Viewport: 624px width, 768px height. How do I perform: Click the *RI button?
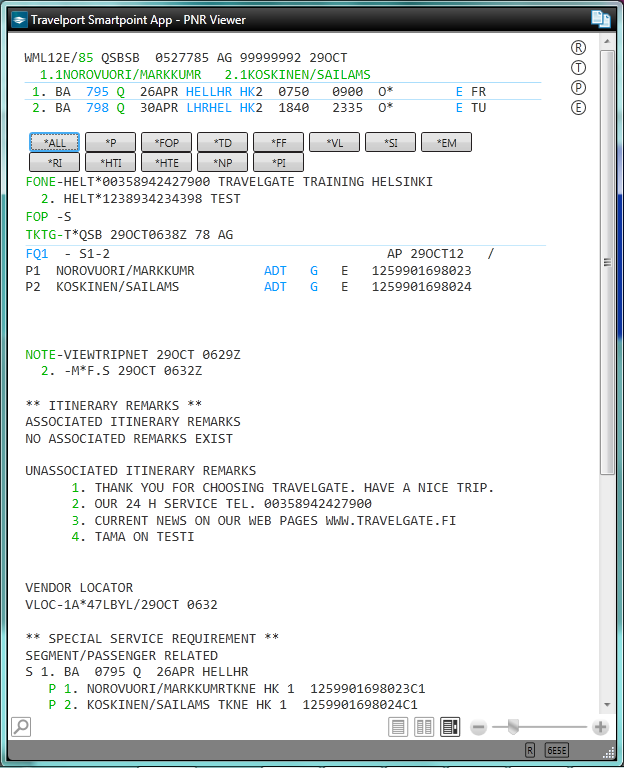pyautogui.click(x=54, y=163)
